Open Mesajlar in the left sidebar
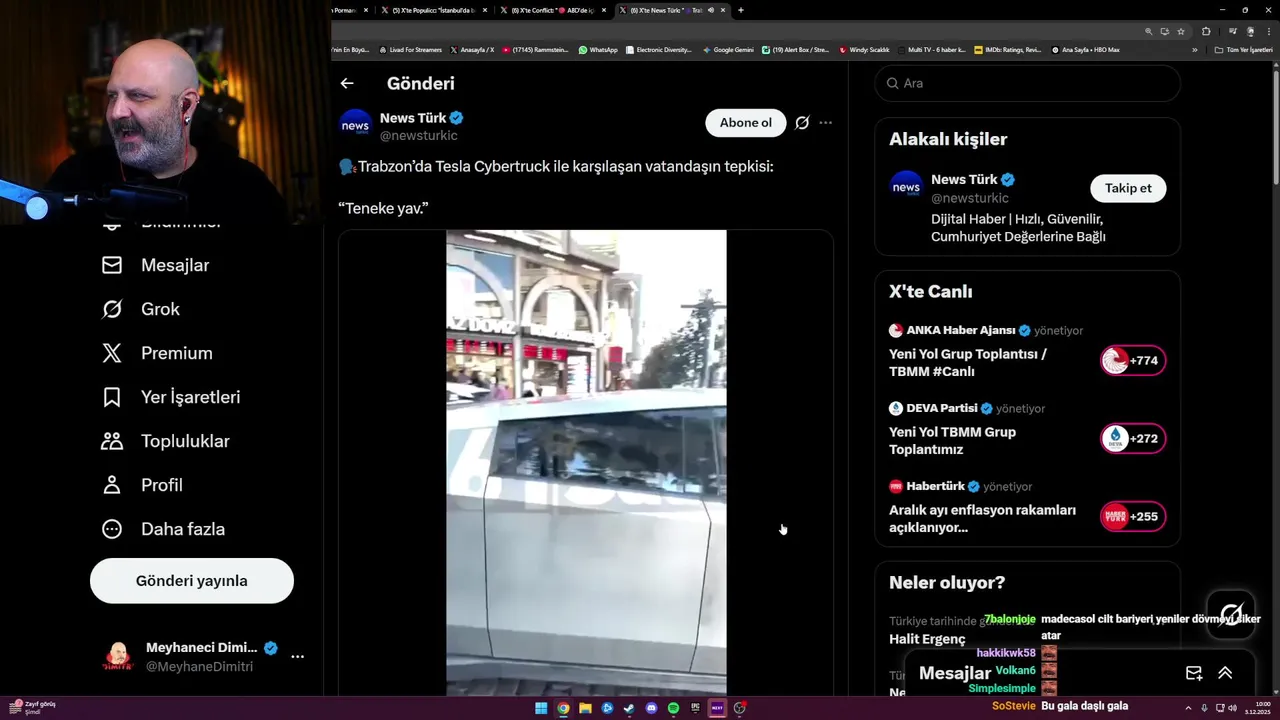This screenshot has height=720, width=1280. [155, 265]
